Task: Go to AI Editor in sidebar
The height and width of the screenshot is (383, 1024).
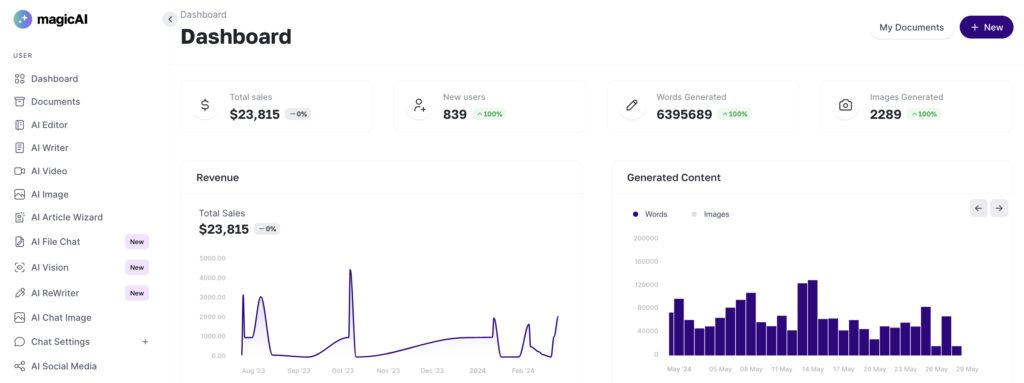Action: [49, 125]
